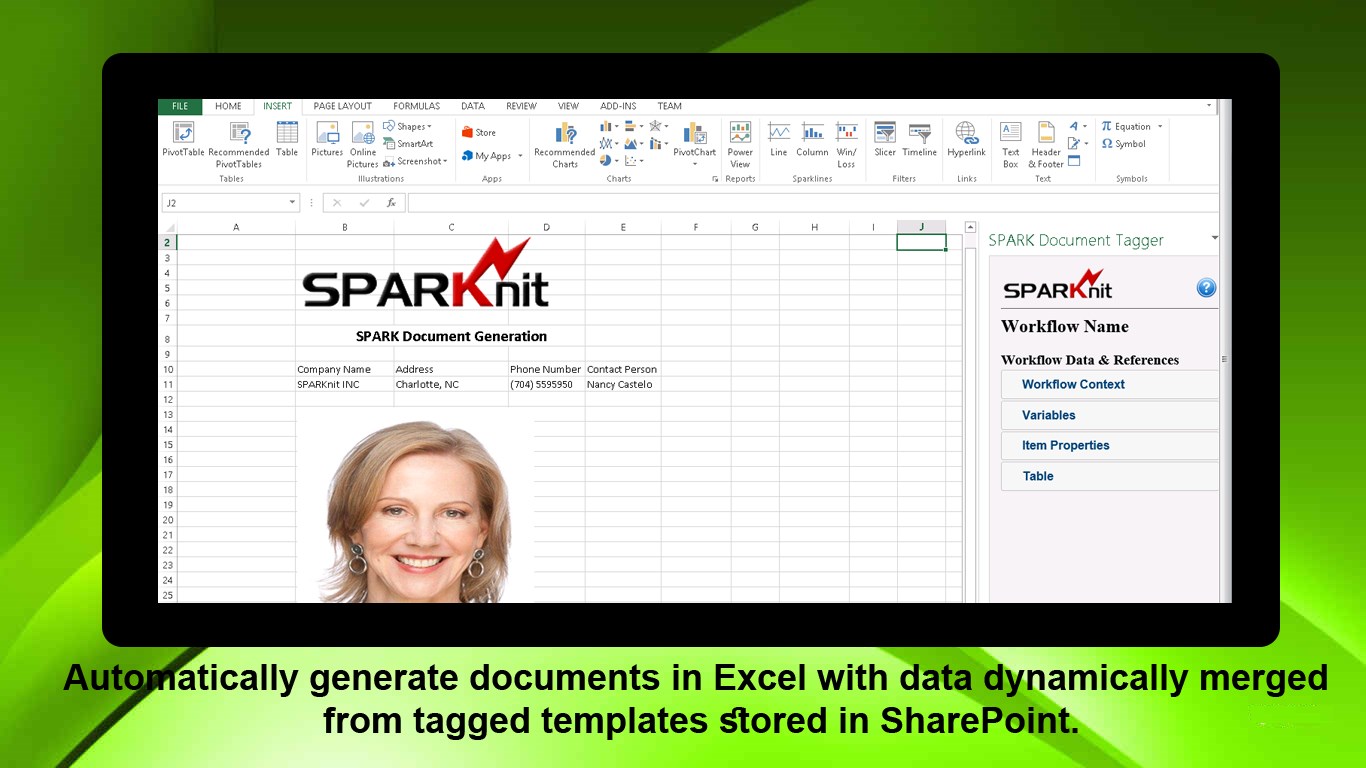The height and width of the screenshot is (768, 1366).
Task: Select cell containing 'SPARKnit INC'
Action: (x=345, y=384)
